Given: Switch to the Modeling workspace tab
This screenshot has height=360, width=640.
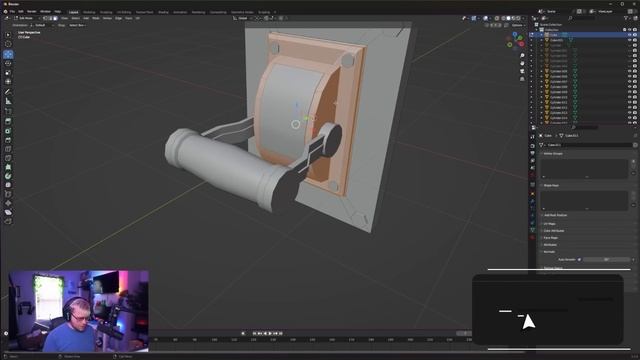Looking at the screenshot, I should click(89, 12).
